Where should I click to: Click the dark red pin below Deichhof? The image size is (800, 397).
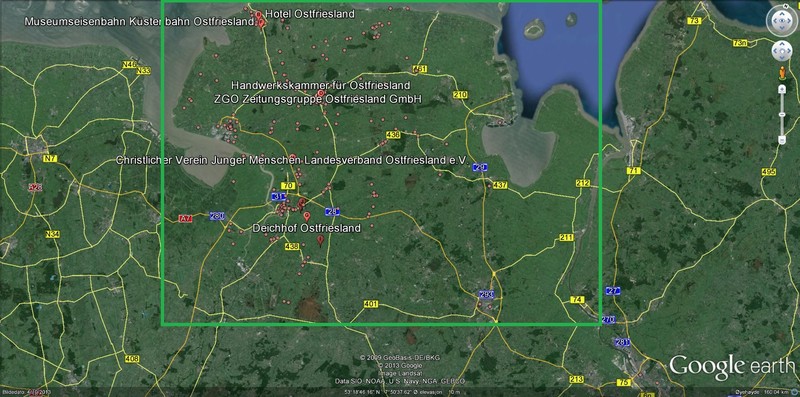pos(320,241)
